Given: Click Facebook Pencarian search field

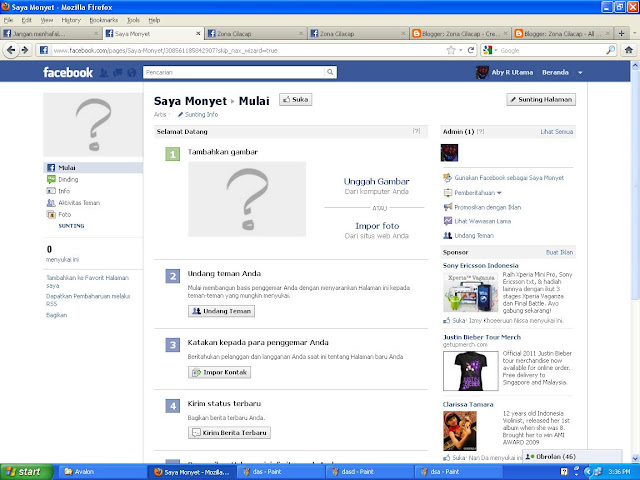Looking at the screenshot, I should [234, 72].
